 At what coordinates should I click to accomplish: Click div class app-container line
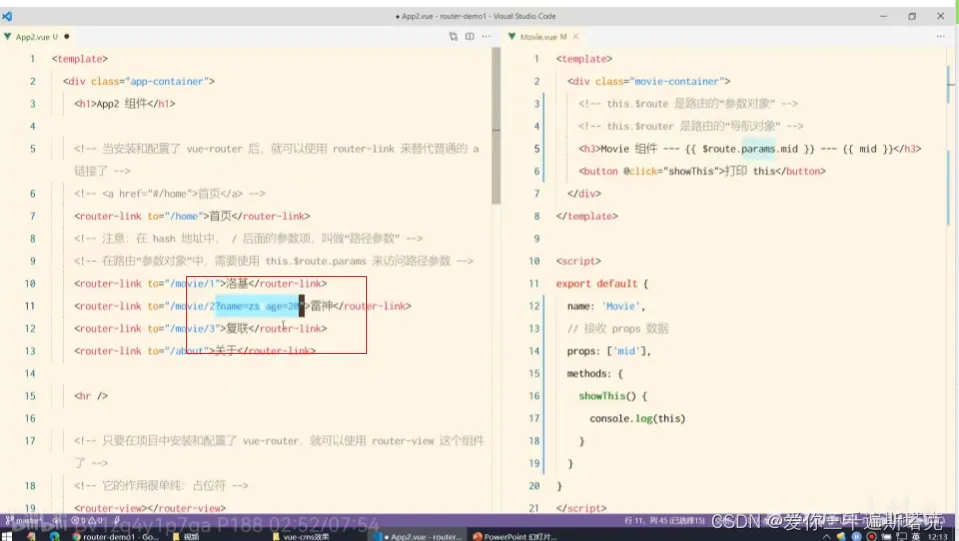(139, 81)
